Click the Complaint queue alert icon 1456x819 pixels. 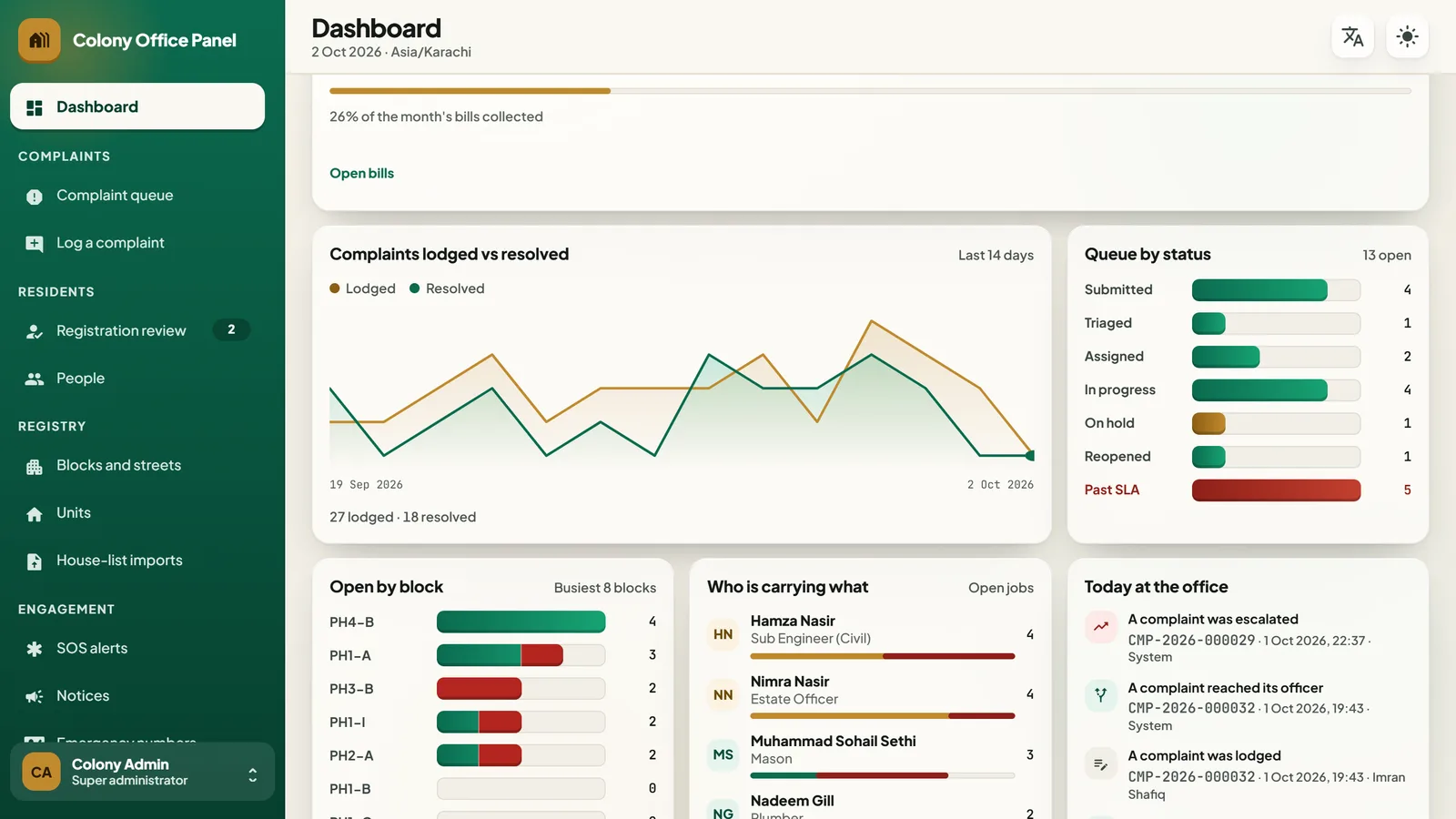point(35,197)
